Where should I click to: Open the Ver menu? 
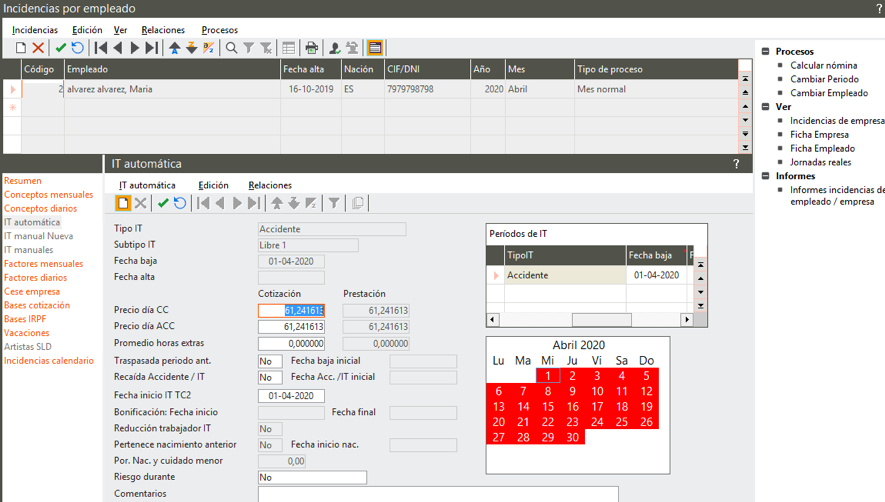pyautogui.click(x=120, y=30)
